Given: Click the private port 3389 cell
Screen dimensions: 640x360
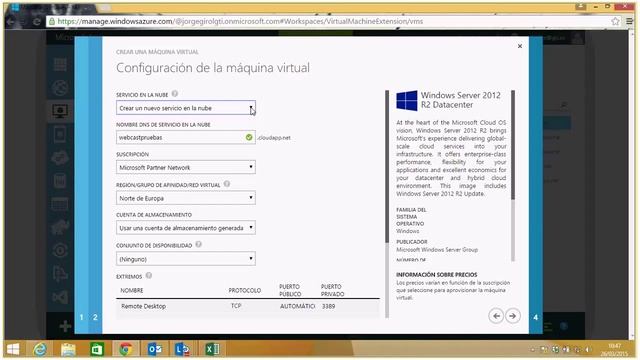Looking at the screenshot, I should 328,306.
